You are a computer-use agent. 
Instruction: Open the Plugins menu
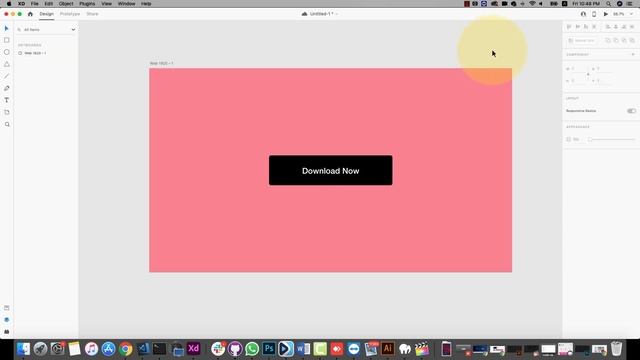pos(87,4)
